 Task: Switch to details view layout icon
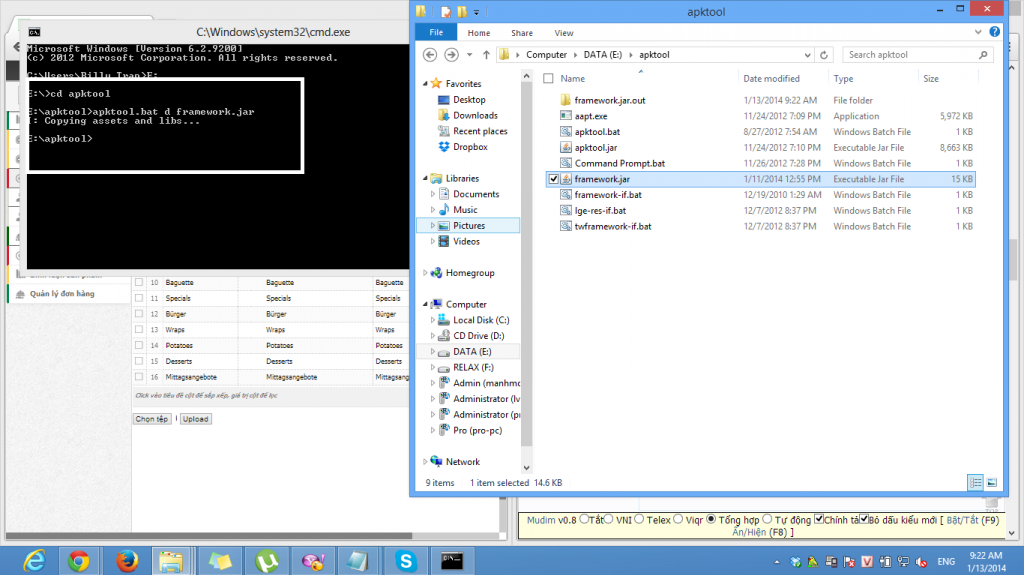click(x=975, y=483)
